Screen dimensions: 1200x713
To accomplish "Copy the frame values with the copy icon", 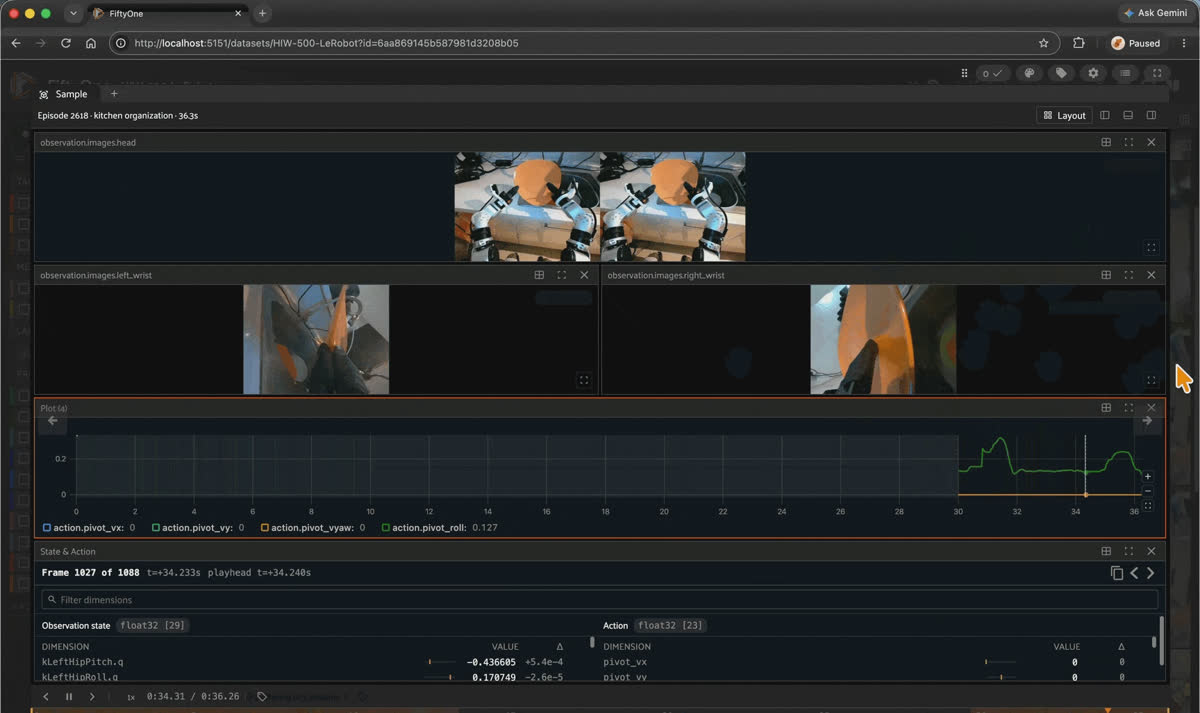I will pyautogui.click(x=1117, y=573).
